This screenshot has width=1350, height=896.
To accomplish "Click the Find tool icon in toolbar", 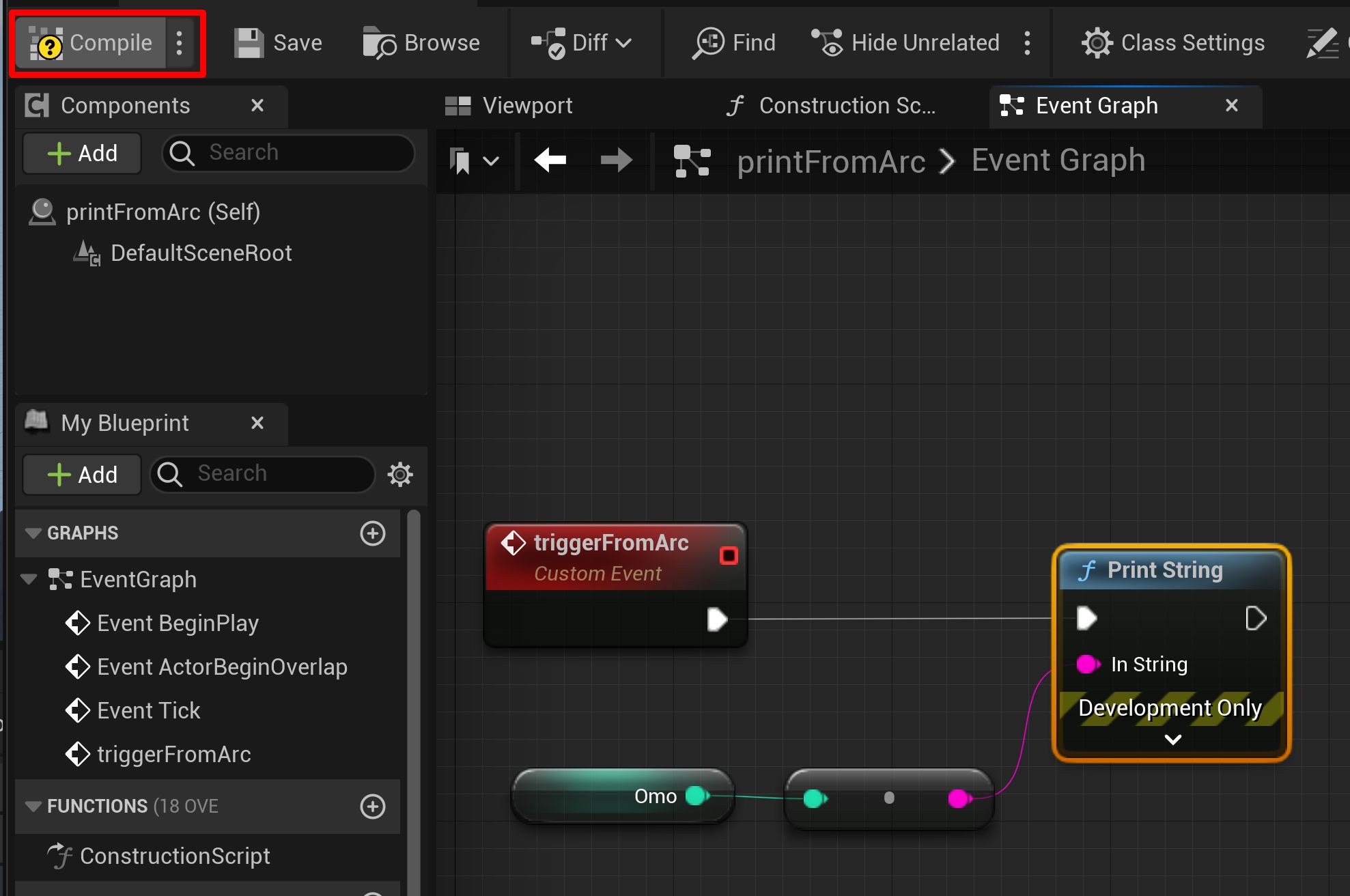I will [x=707, y=42].
